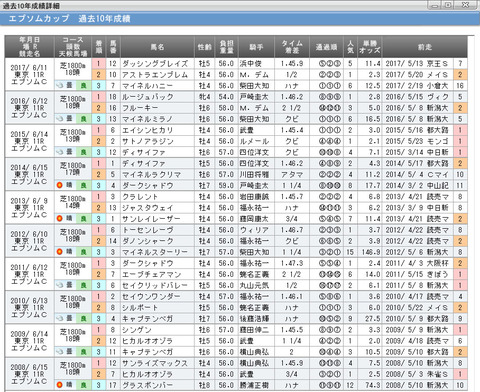Click course cell 芝1800m 14頭
This screenshot has height=392, width=480.
[x=73, y=202]
